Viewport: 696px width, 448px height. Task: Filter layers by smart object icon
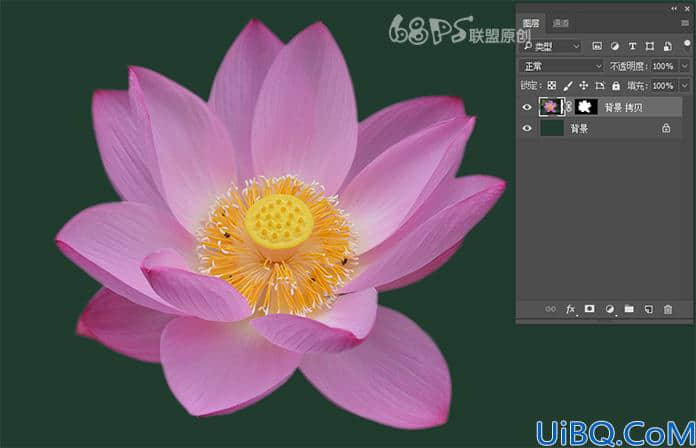click(x=668, y=46)
